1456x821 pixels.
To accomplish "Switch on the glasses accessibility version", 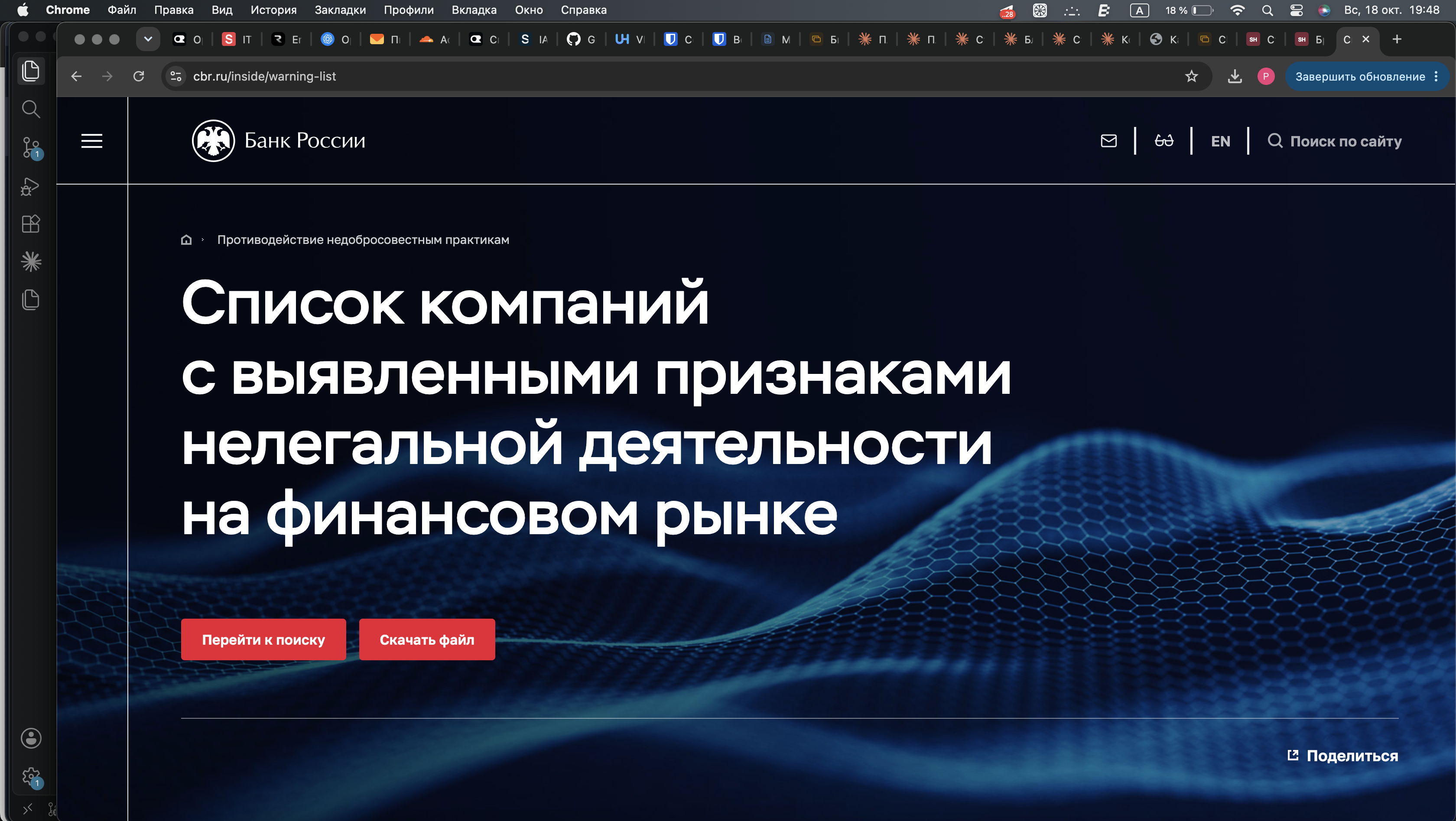I will (x=1164, y=141).
